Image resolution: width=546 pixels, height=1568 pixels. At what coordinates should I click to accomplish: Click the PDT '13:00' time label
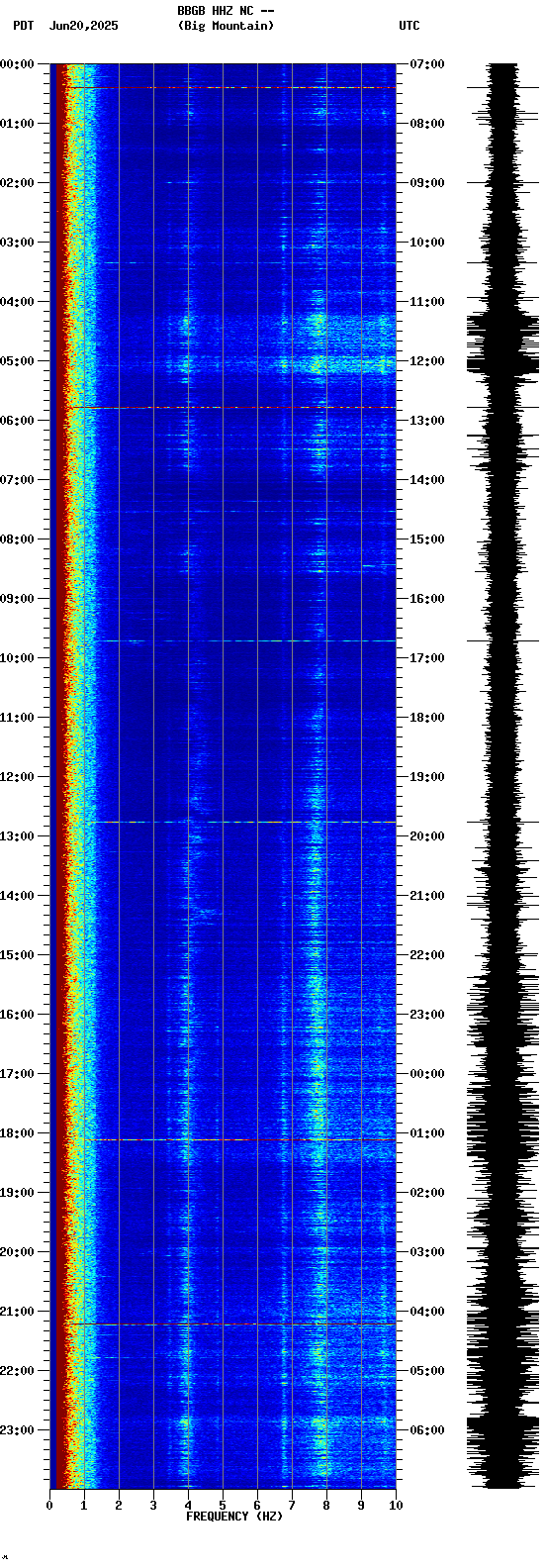tap(17, 836)
